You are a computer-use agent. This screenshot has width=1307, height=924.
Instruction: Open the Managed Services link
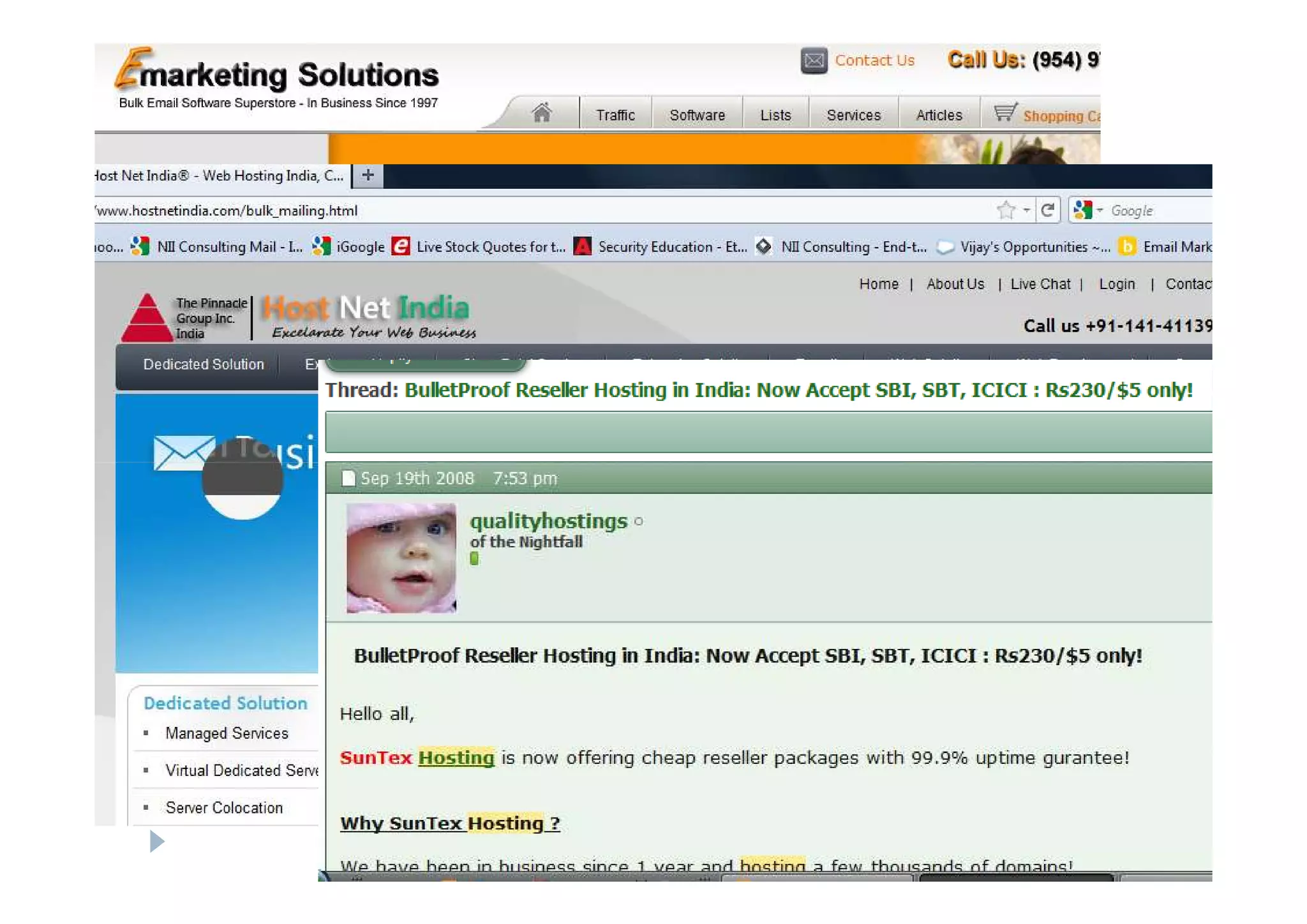pos(227,733)
